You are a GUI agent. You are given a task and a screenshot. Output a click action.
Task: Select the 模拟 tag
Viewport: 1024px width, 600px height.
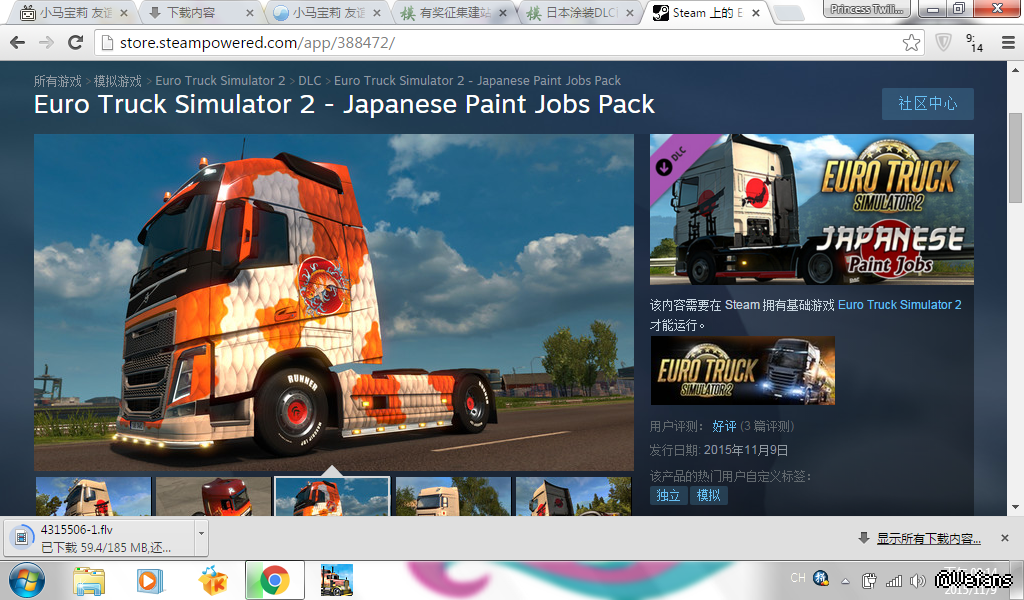tap(709, 496)
